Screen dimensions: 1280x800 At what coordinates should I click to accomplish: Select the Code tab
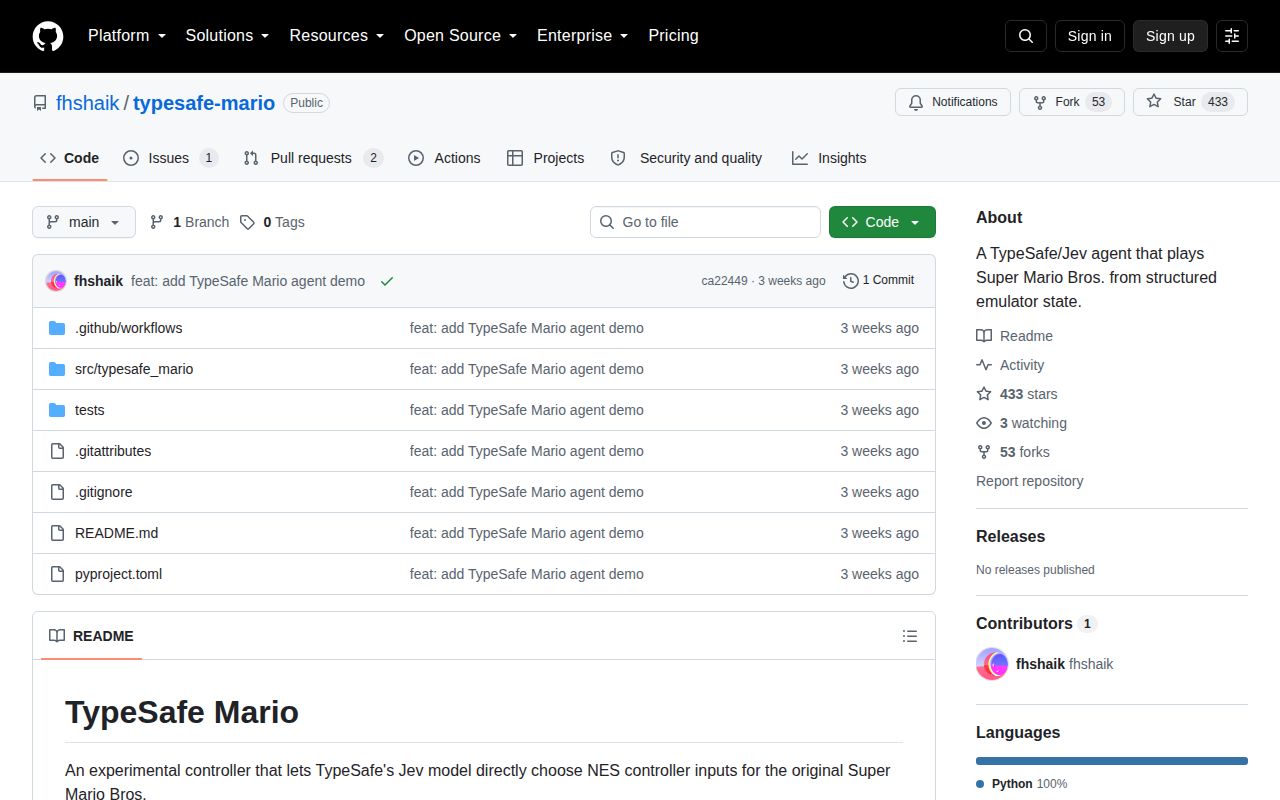click(70, 158)
